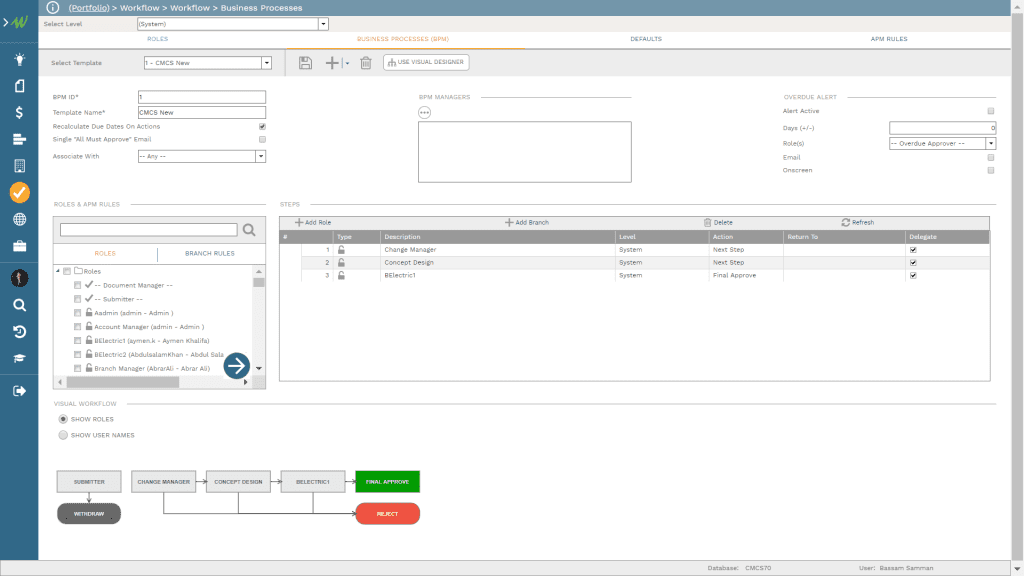Click the magnifier to search roles

(x=249, y=230)
